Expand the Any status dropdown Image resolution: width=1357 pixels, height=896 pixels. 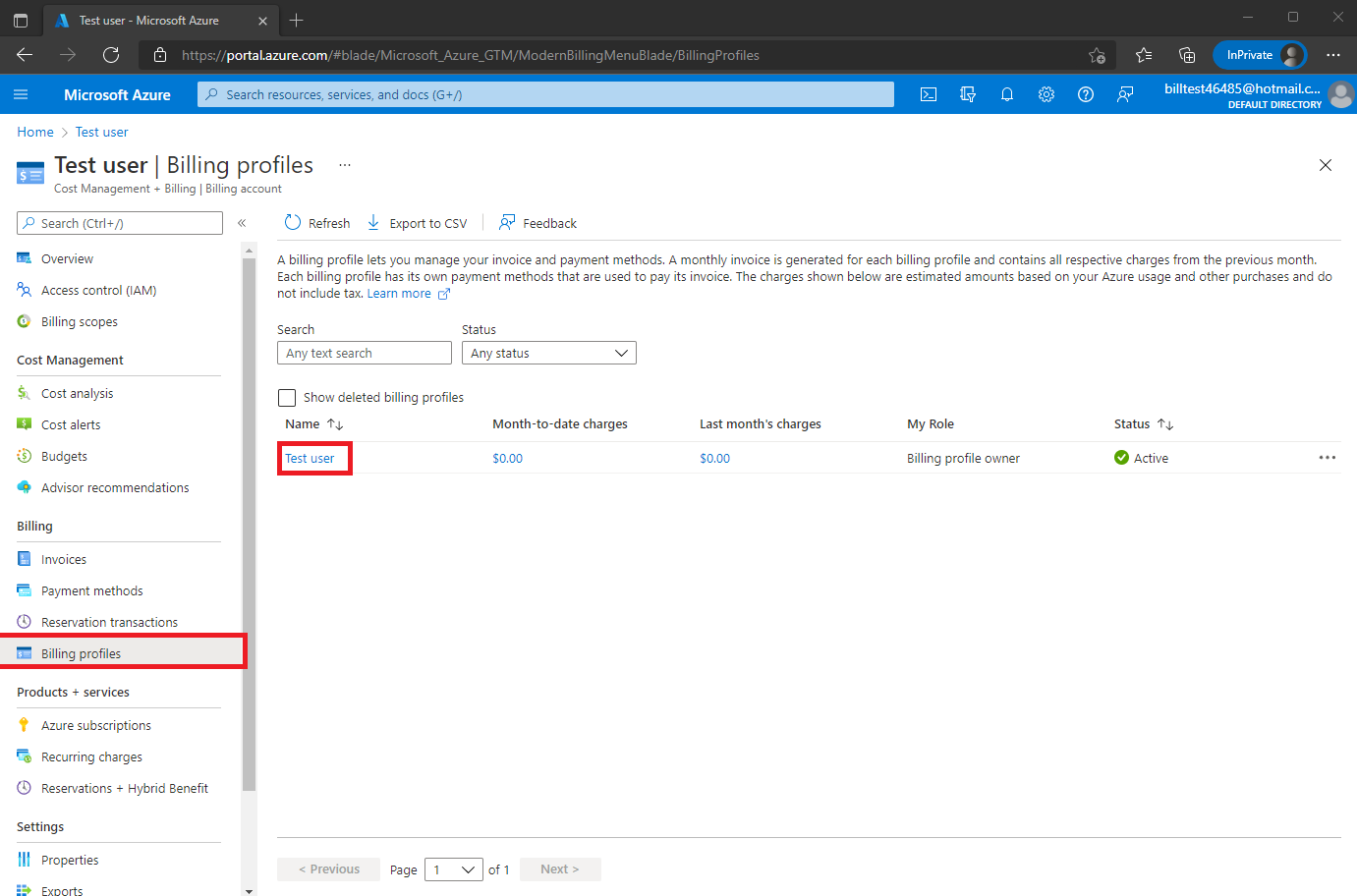pos(549,353)
